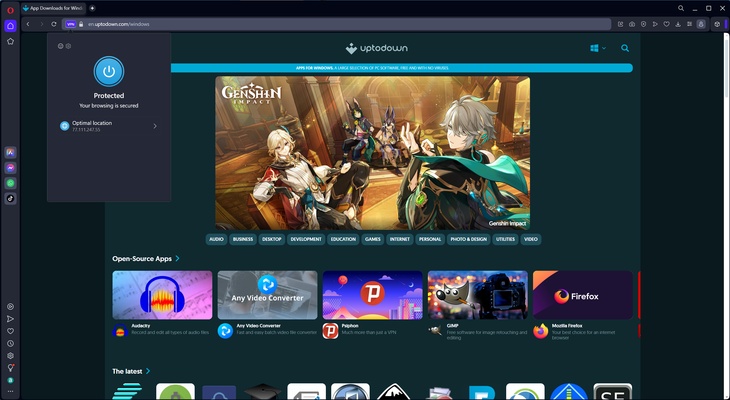Viewport: 730px width, 400px height.
Task: Select the DEVELOPMENT category
Action: [306, 239]
